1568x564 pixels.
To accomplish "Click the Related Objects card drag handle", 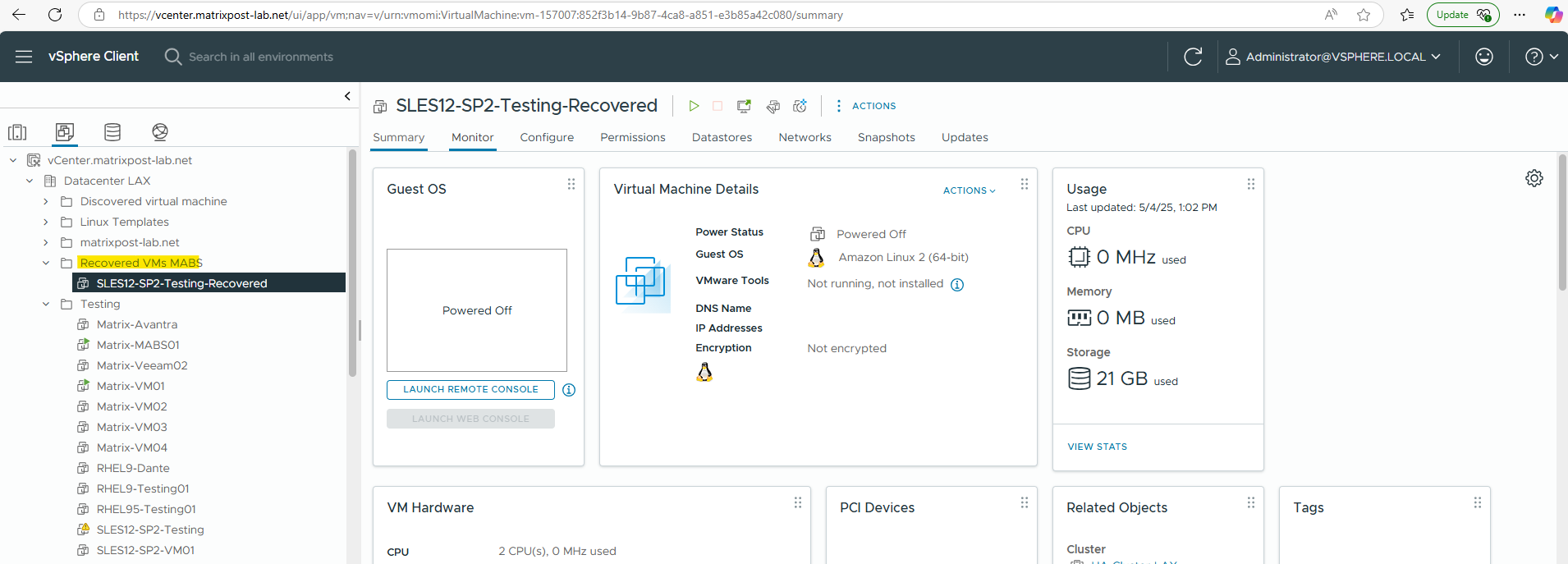I will (1251, 503).
